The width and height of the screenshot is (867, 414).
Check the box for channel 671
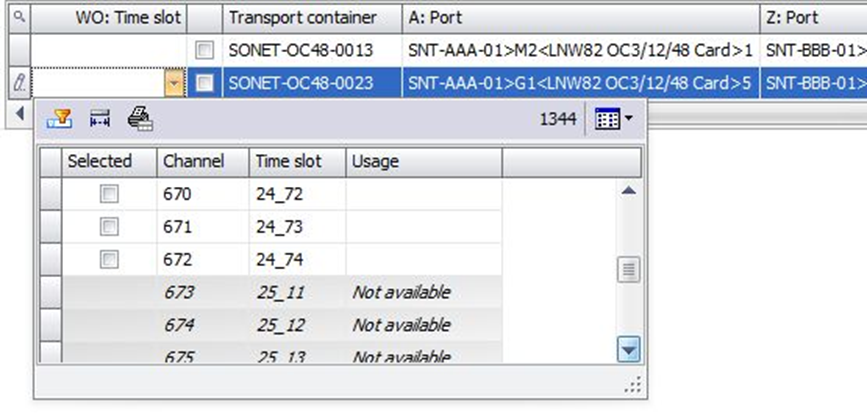coord(109,227)
